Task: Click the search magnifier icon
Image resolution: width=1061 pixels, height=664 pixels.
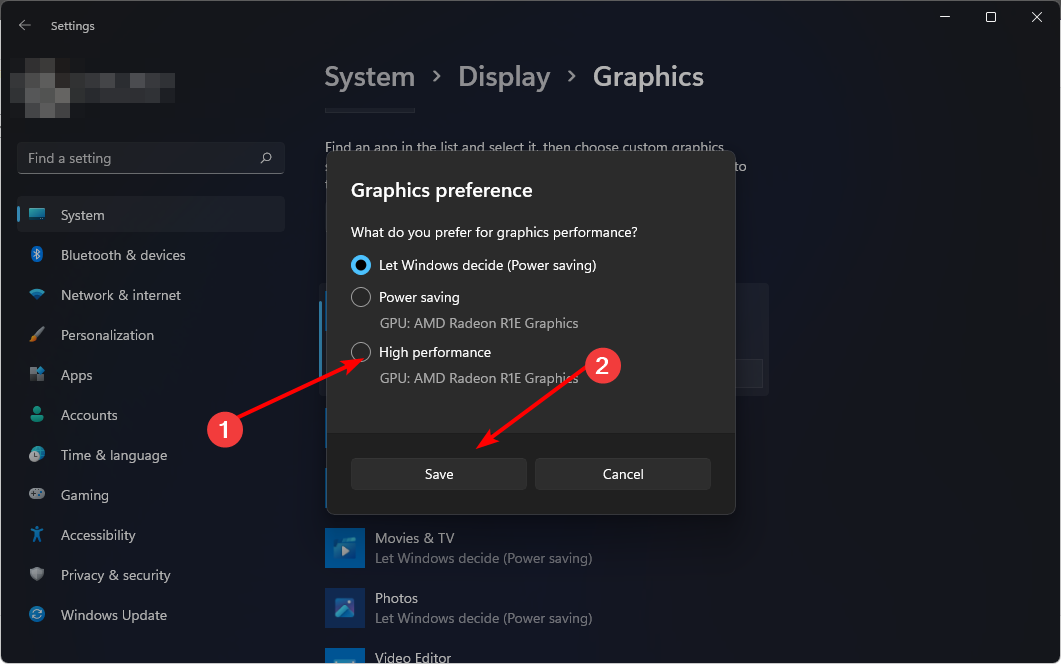Action: coord(266,158)
